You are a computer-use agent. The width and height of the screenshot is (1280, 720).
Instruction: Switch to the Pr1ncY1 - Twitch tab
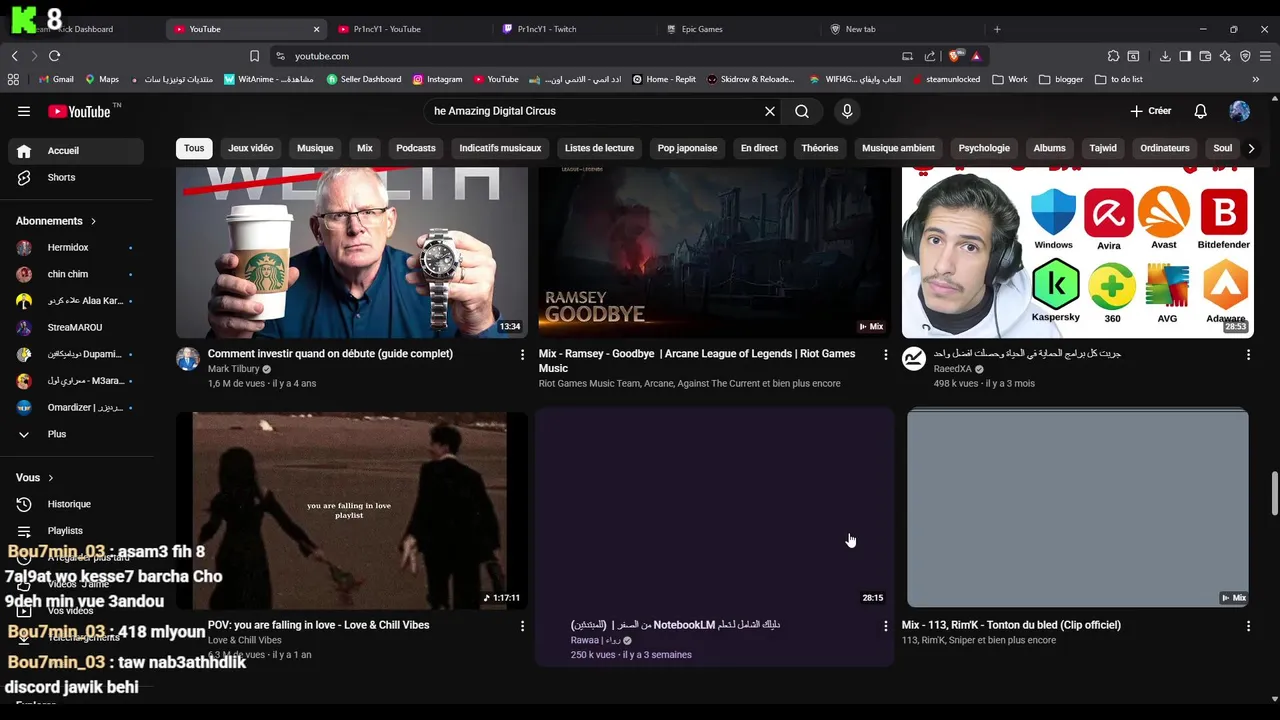point(573,29)
